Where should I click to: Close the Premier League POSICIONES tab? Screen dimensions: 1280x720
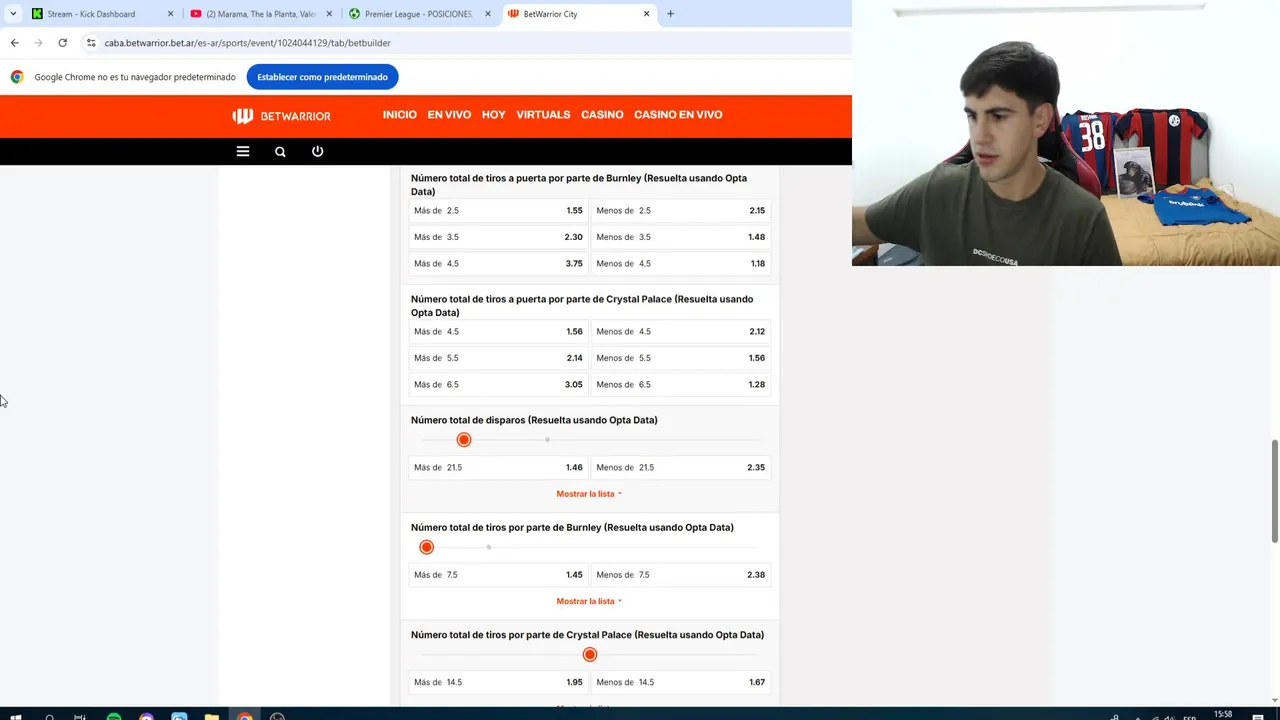[x=488, y=14]
